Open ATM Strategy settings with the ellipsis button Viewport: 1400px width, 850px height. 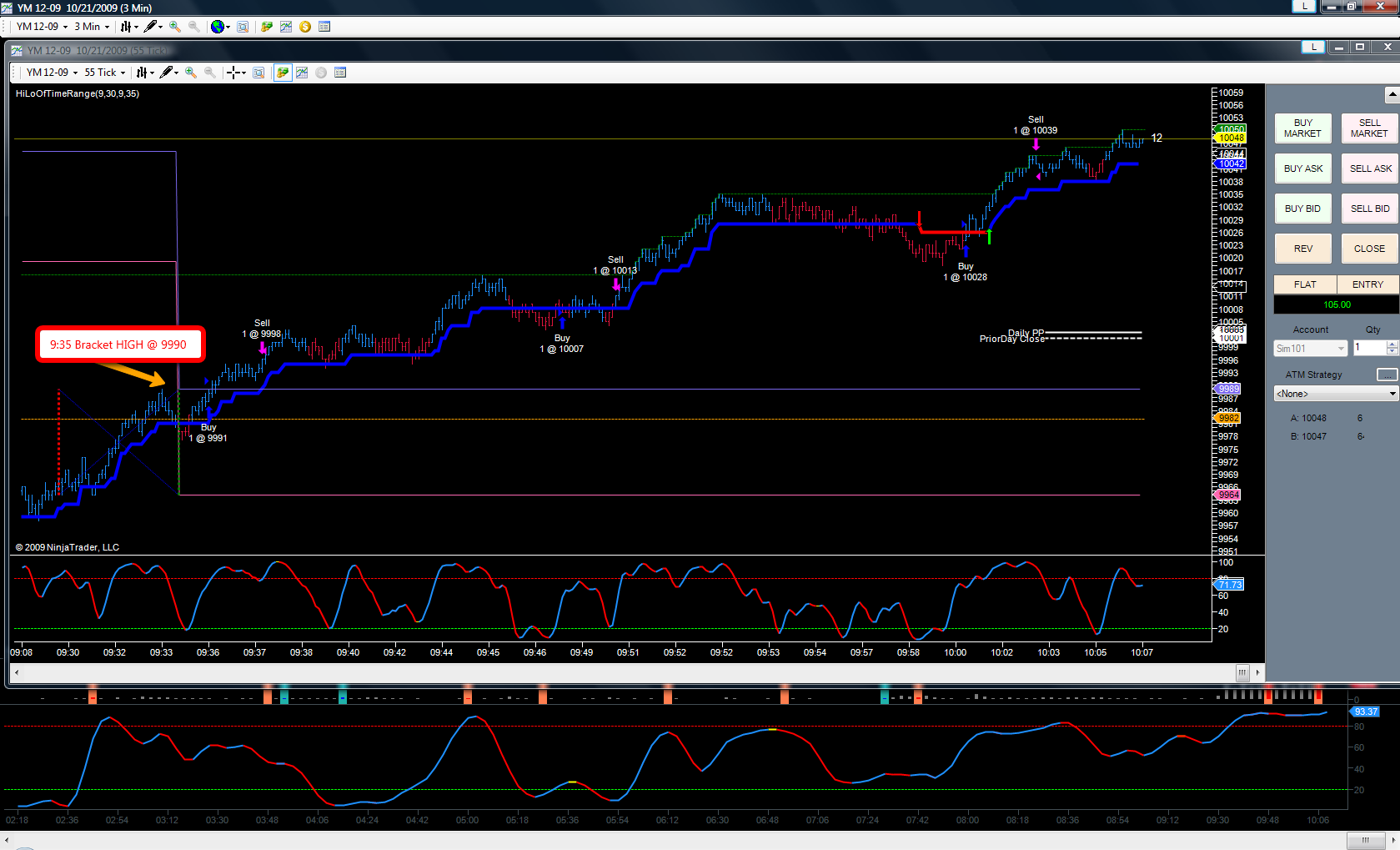[x=1387, y=375]
